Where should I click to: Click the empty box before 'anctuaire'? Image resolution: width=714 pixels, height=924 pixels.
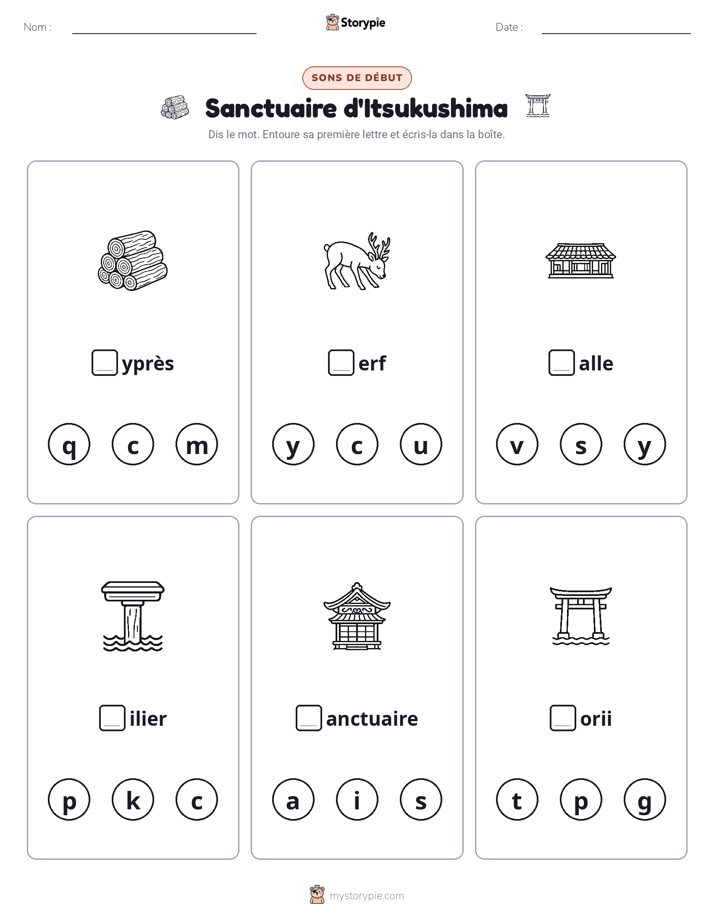pos(309,718)
